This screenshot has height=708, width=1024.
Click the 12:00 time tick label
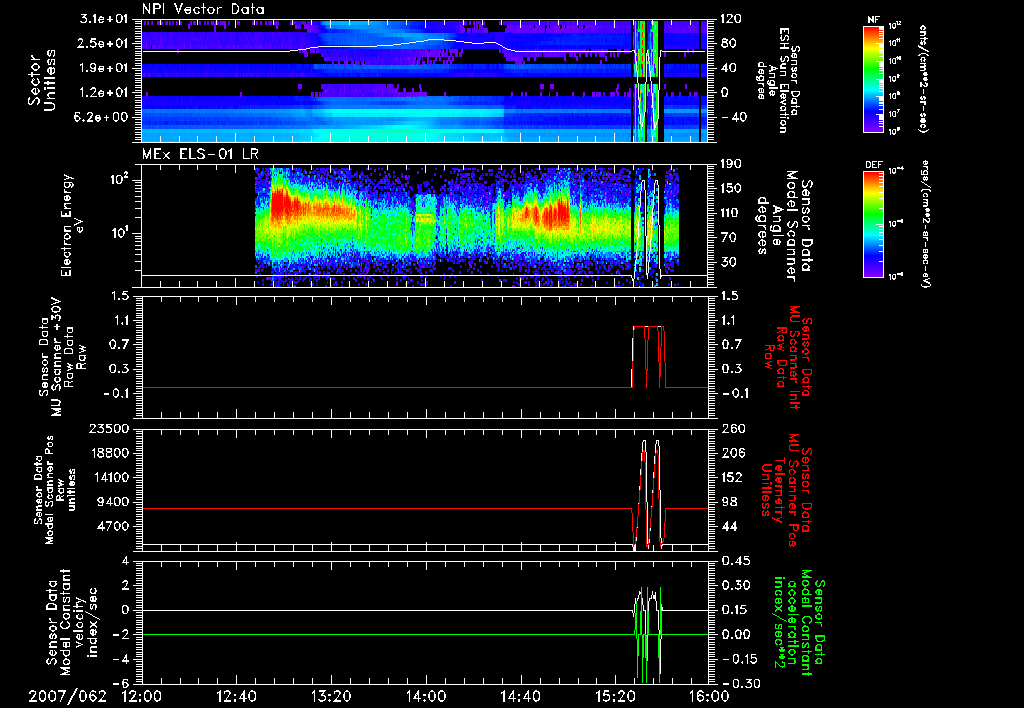click(x=142, y=696)
